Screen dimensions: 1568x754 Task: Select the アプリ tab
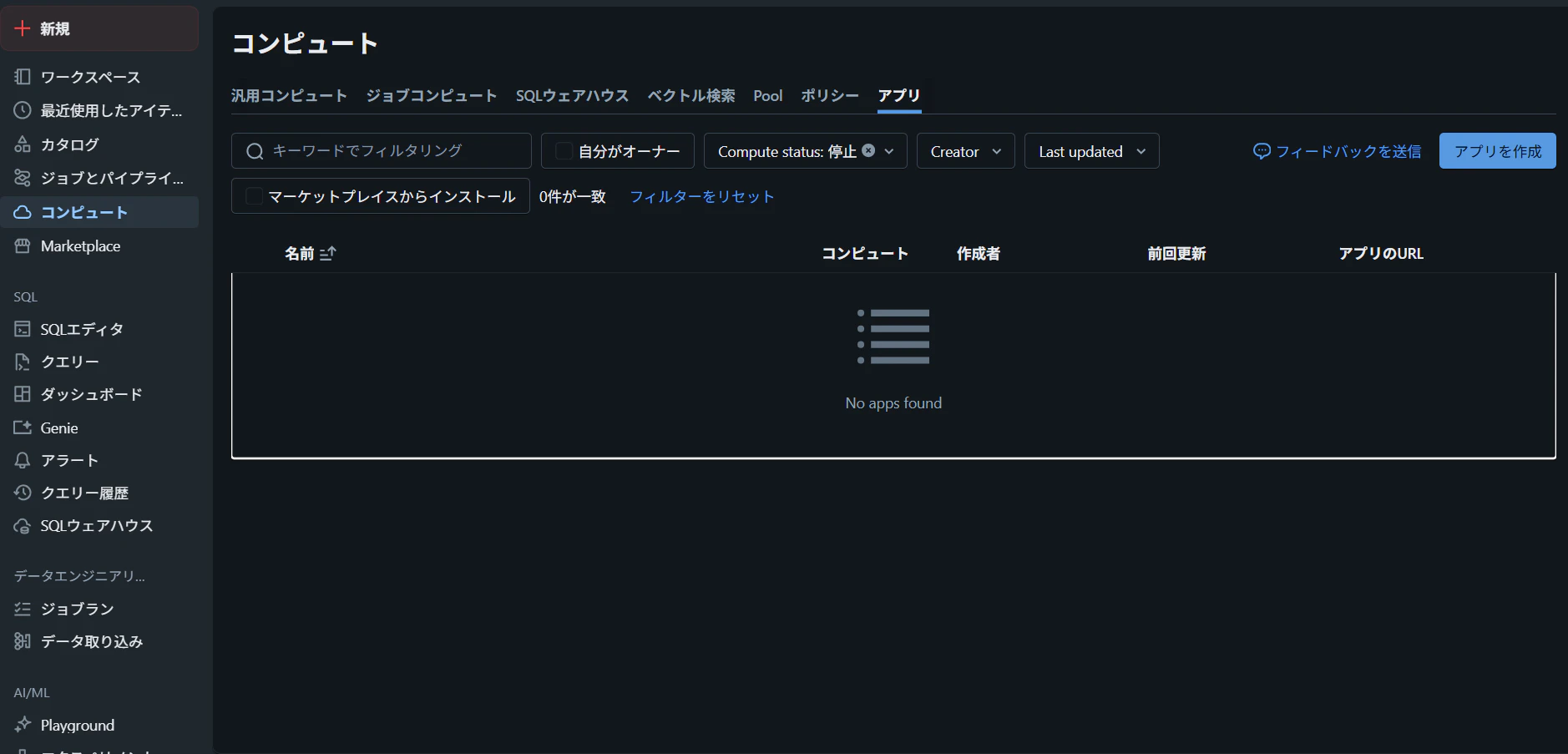(899, 96)
